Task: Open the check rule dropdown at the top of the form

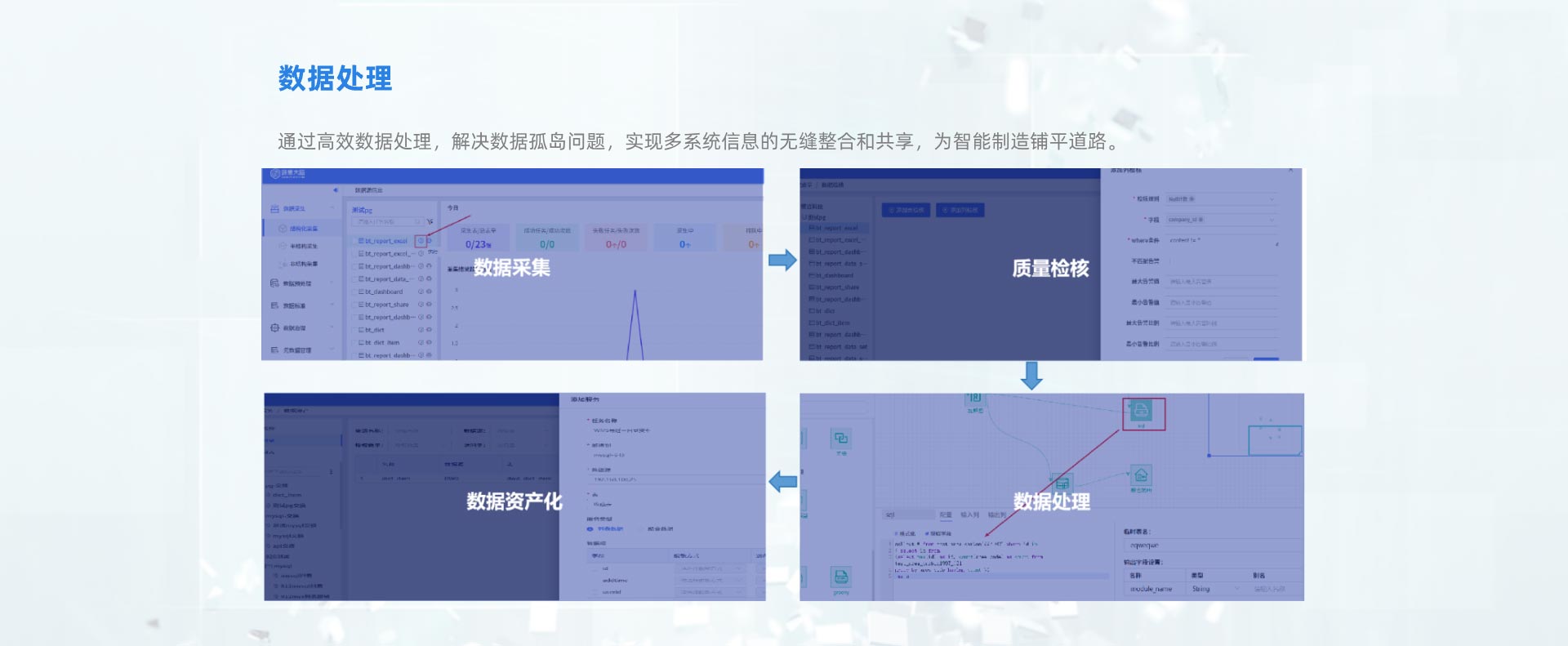Action: pyautogui.click(x=1220, y=199)
